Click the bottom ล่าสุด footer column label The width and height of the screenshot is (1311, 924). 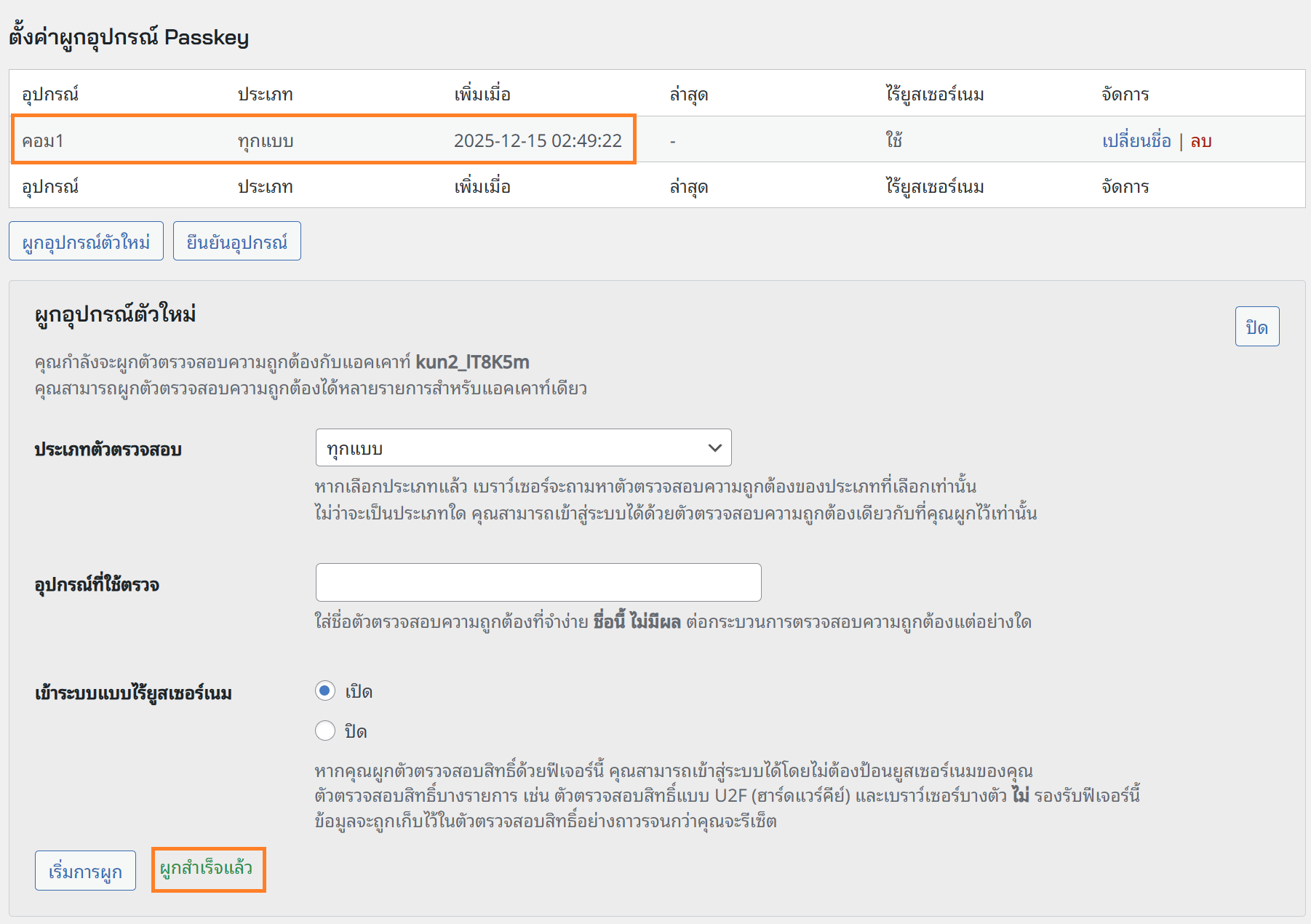tap(688, 187)
